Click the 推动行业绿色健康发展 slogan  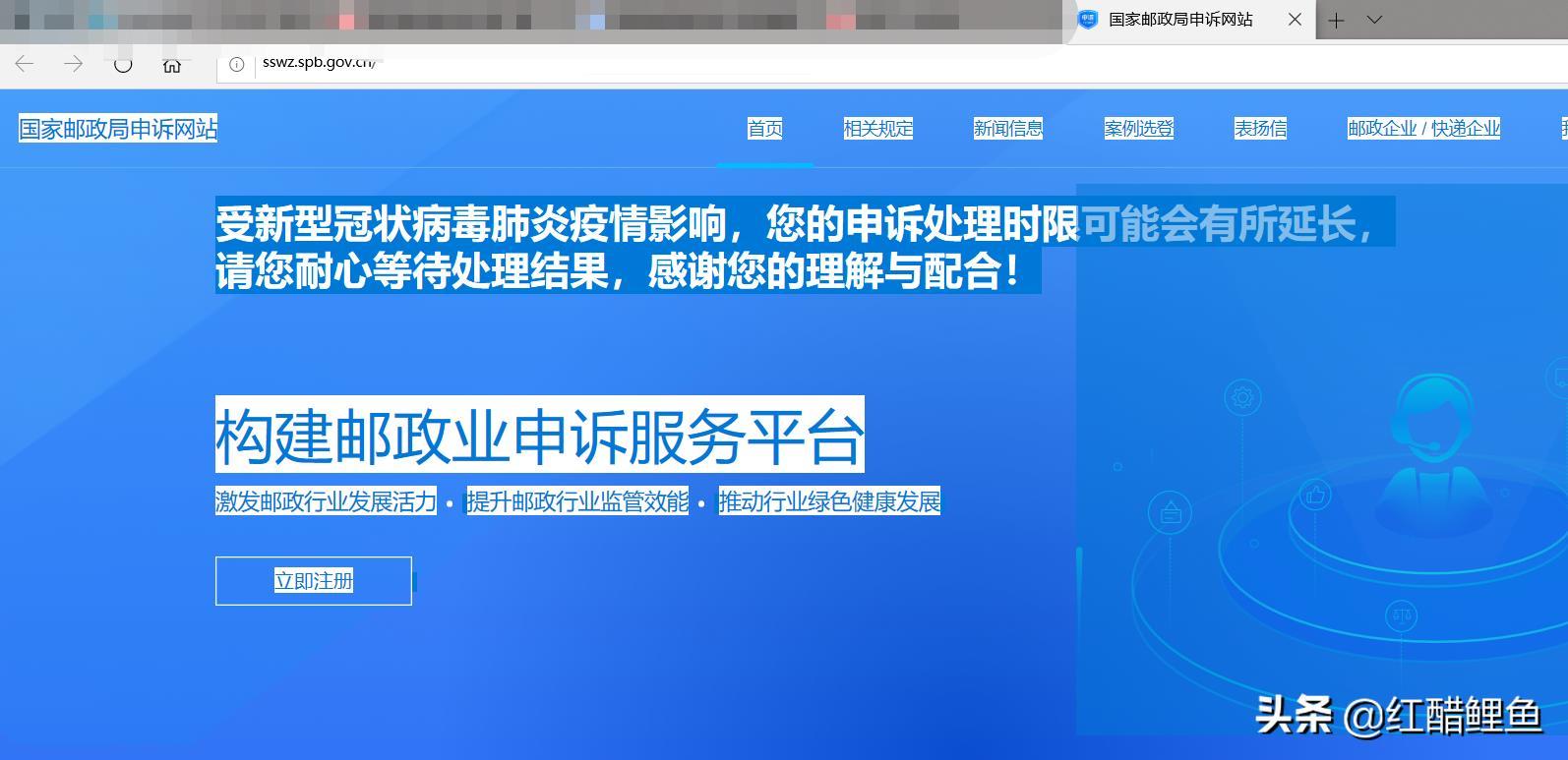(x=829, y=501)
